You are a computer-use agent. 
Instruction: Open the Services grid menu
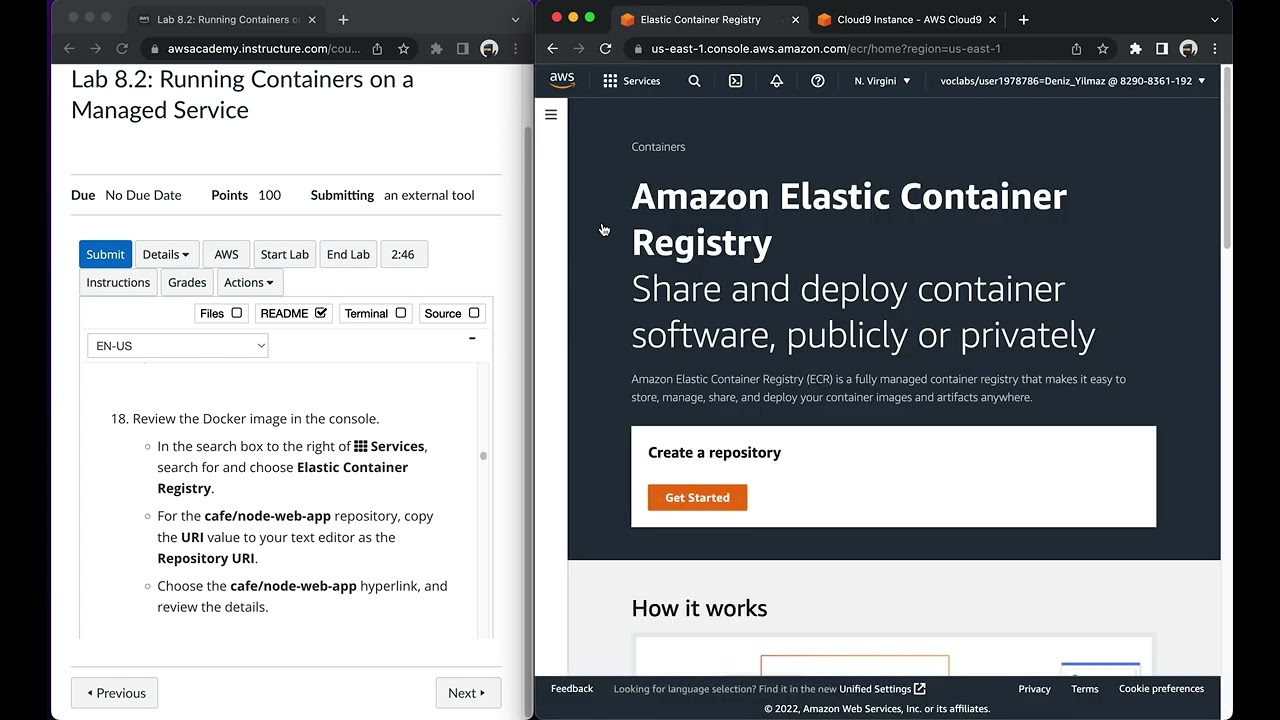coord(631,81)
